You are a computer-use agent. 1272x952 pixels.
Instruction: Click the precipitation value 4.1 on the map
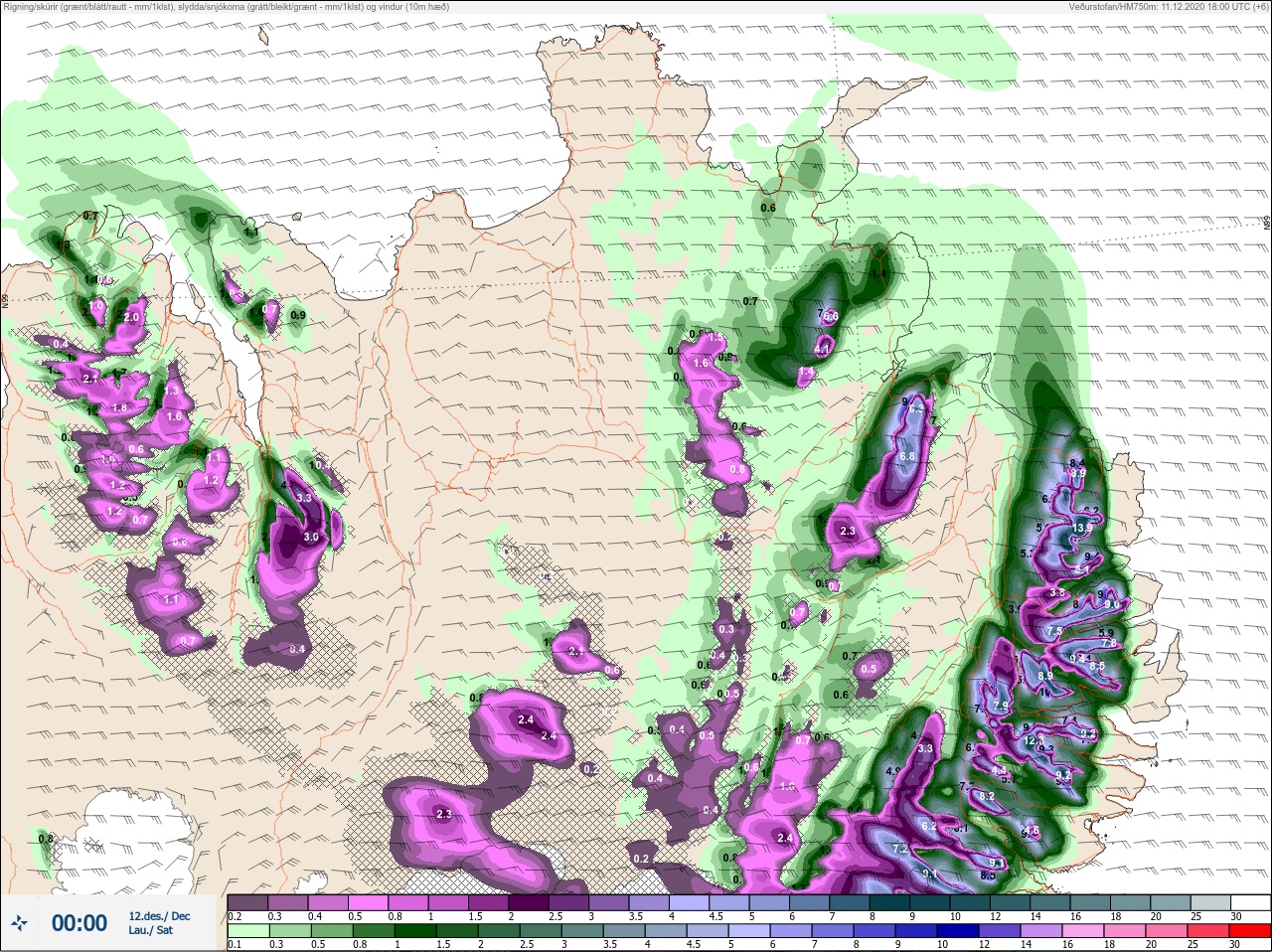pyautogui.click(x=822, y=350)
